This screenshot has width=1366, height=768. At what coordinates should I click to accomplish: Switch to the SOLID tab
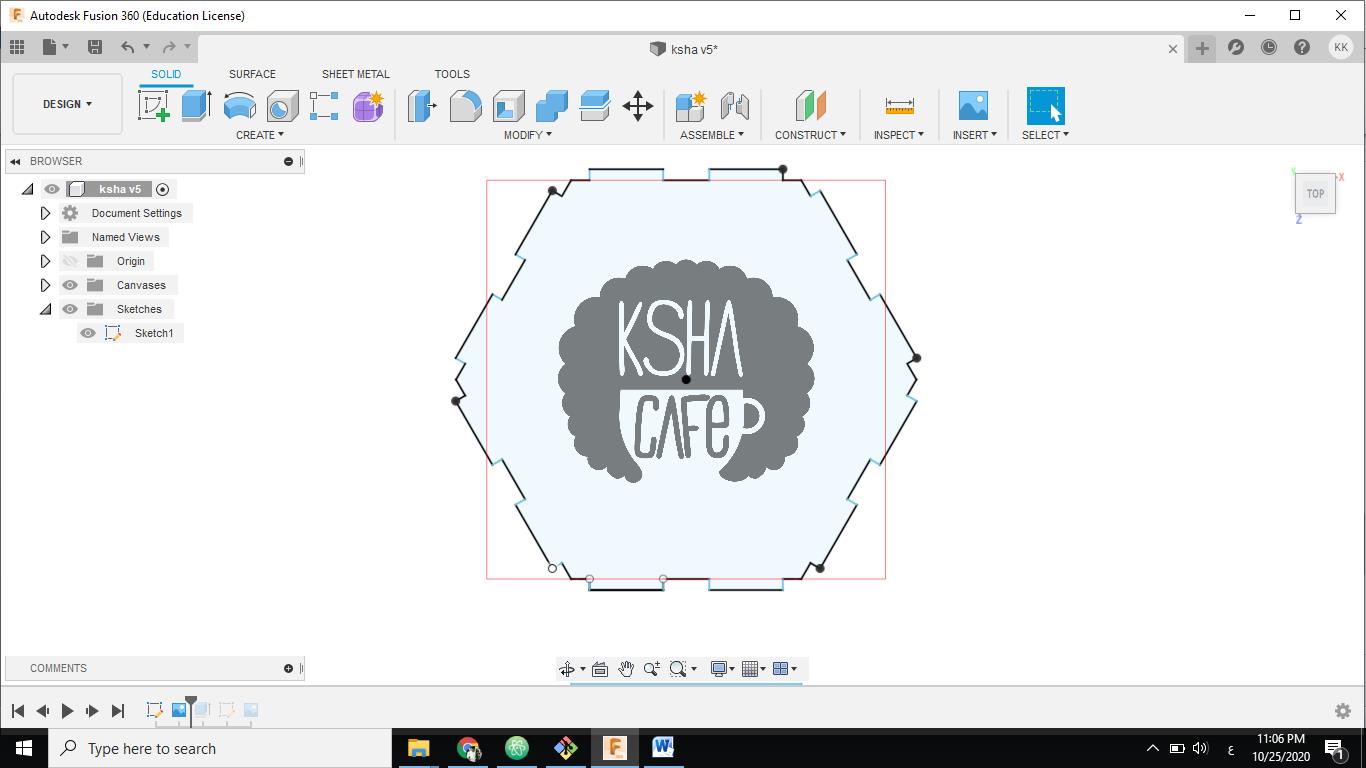point(166,74)
